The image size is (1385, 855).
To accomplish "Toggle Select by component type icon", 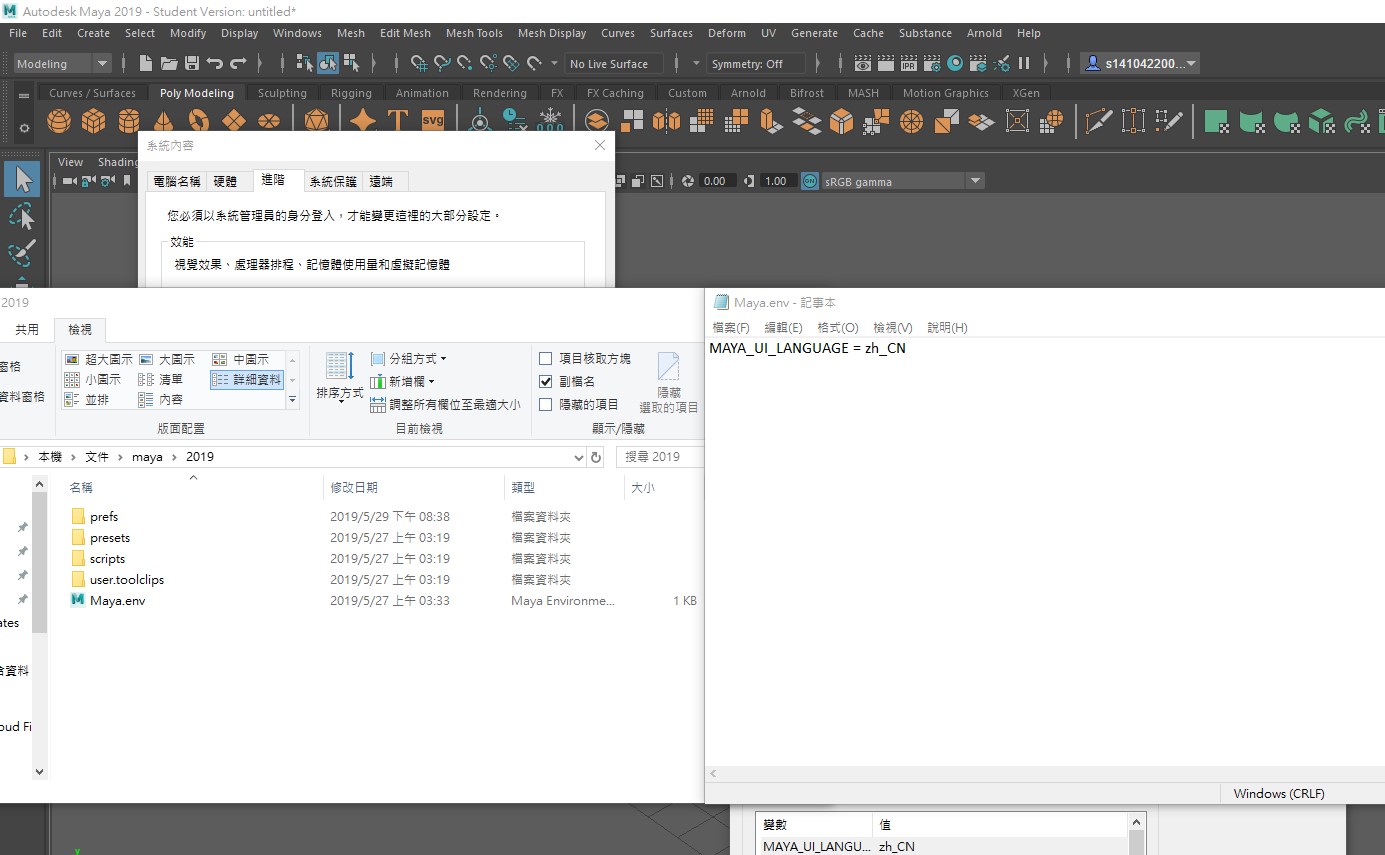I will tap(351, 63).
